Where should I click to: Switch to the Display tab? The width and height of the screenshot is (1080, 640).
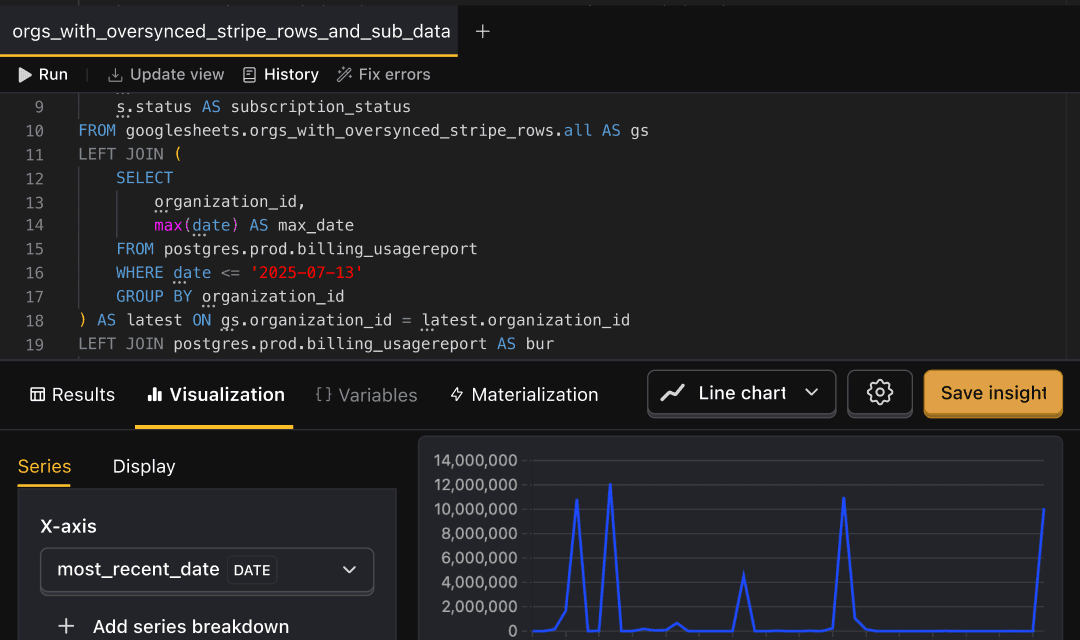[x=144, y=466]
